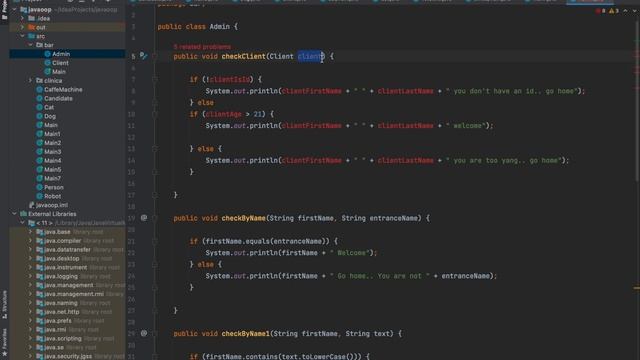Expand the .idea folder
The width and height of the screenshot is (640, 360).
click(x=23, y=18)
